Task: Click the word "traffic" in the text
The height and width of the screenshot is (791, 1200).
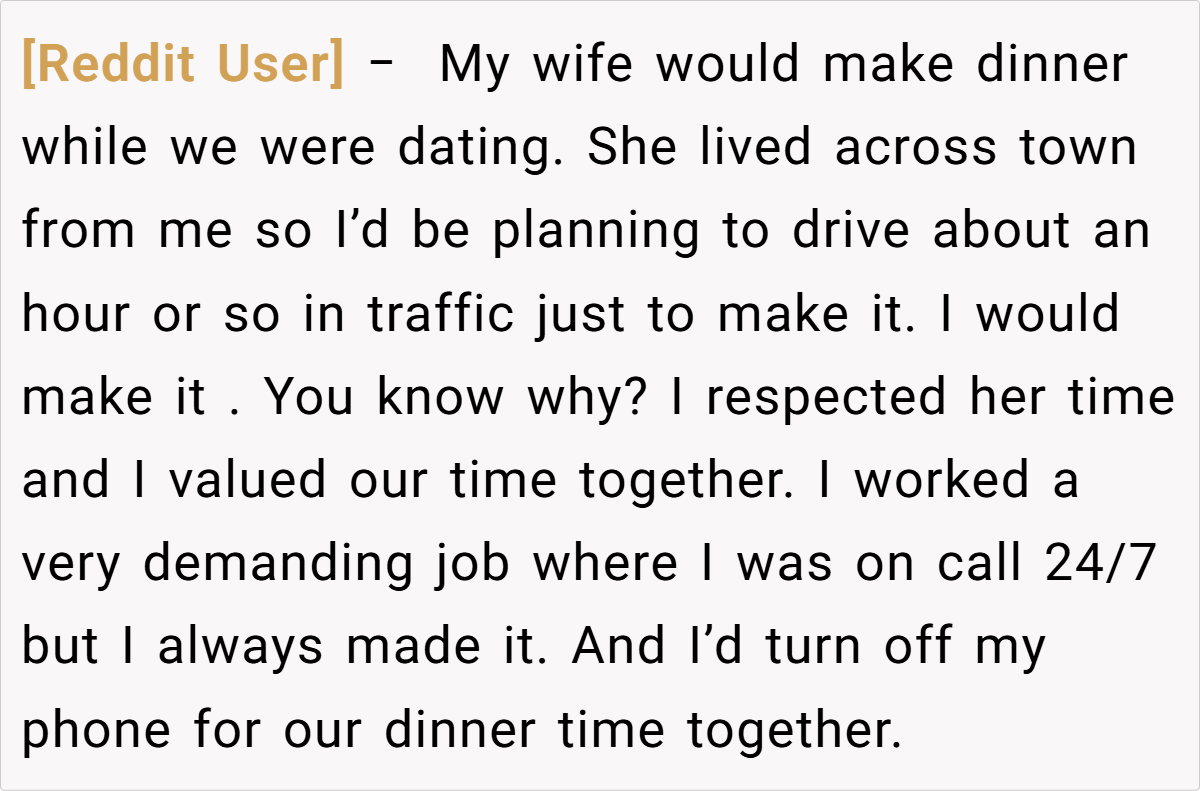Action: 441,315
